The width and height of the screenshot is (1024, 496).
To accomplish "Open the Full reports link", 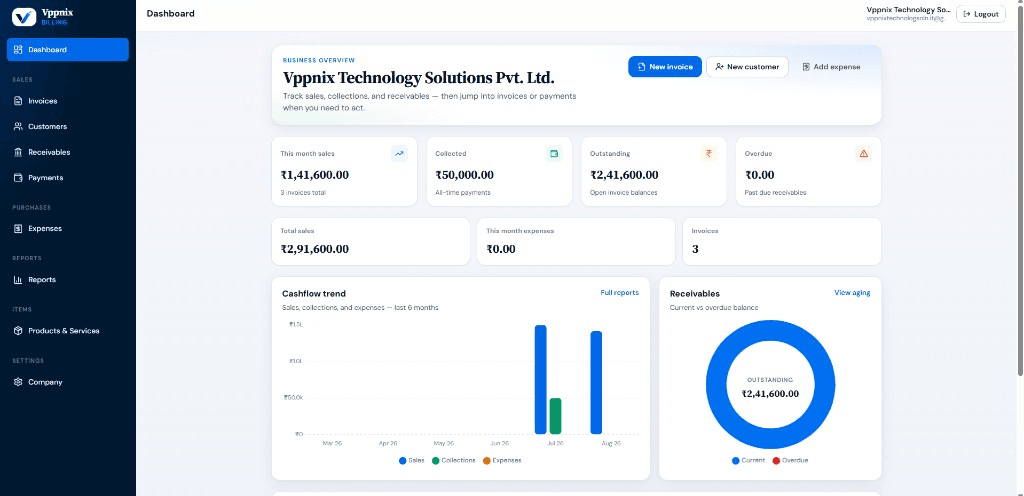I will click(x=620, y=292).
